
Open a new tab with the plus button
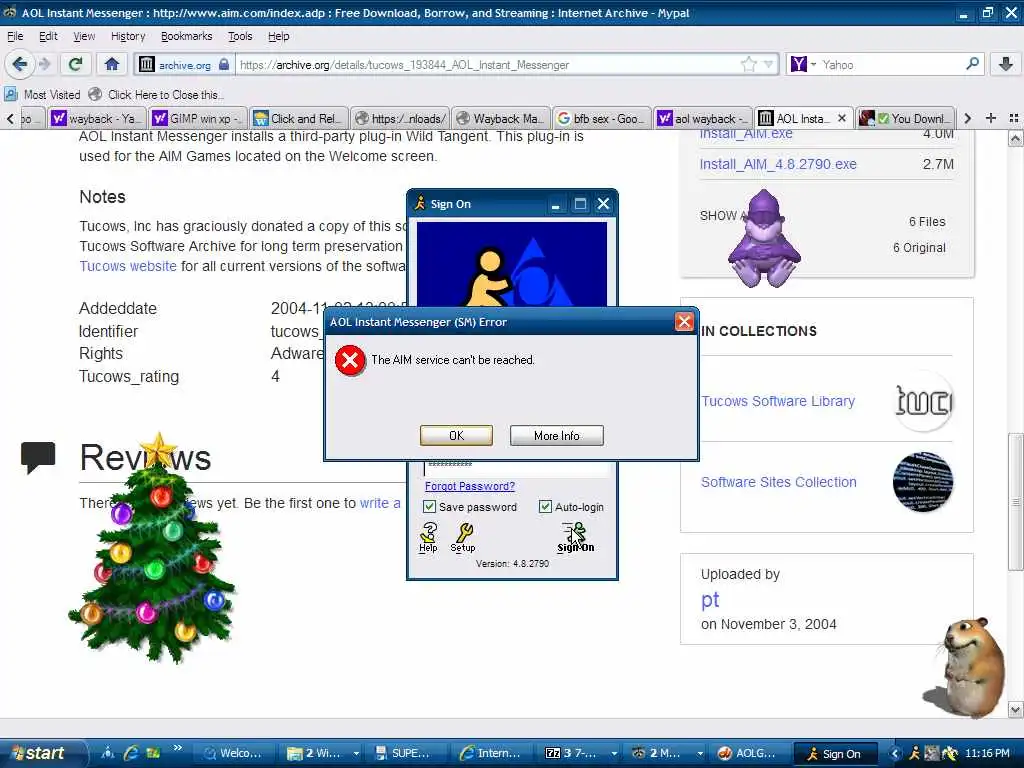tap(991, 118)
